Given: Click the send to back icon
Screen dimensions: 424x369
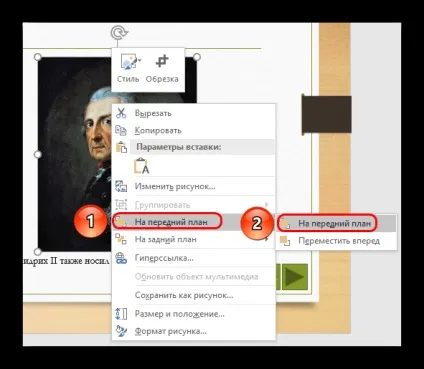Looking at the screenshot, I should 121,239.
